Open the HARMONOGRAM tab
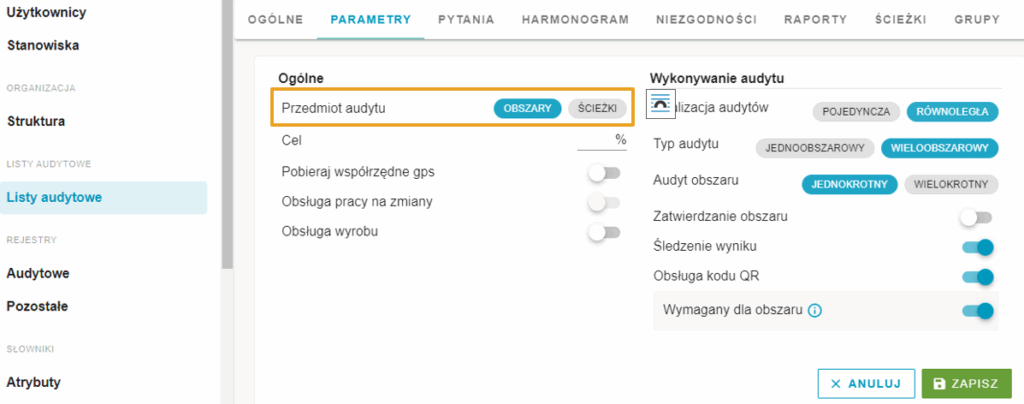This screenshot has height=404, width=1024. (x=575, y=20)
